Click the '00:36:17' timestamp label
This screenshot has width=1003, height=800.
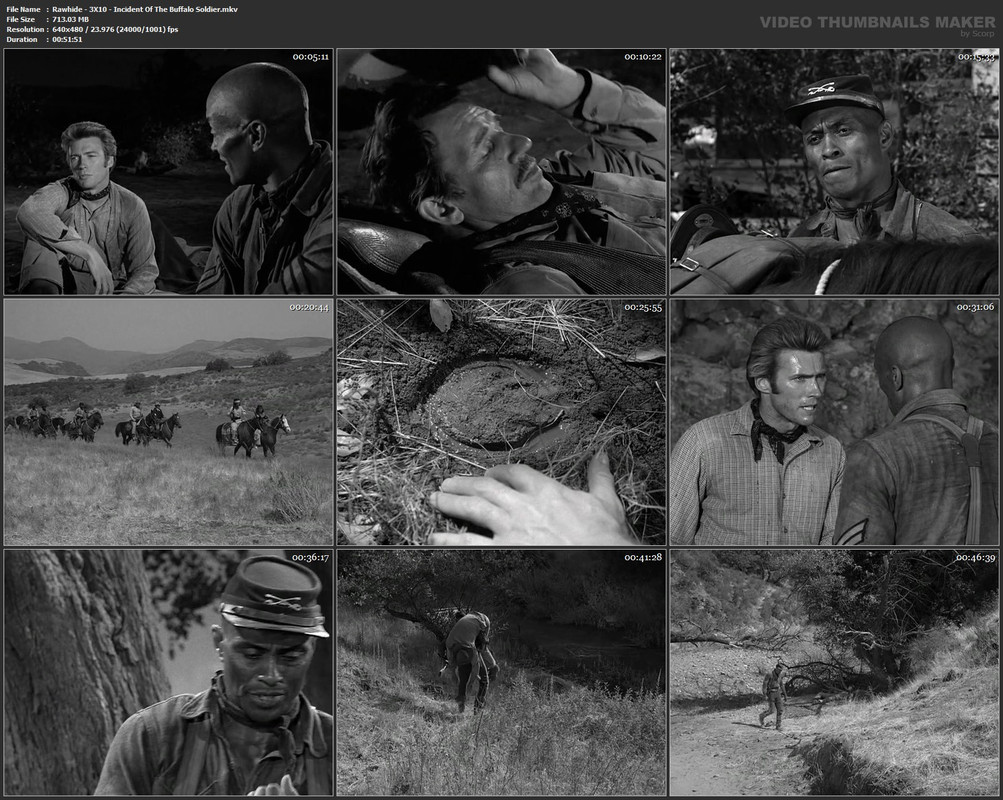tap(311, 558)
